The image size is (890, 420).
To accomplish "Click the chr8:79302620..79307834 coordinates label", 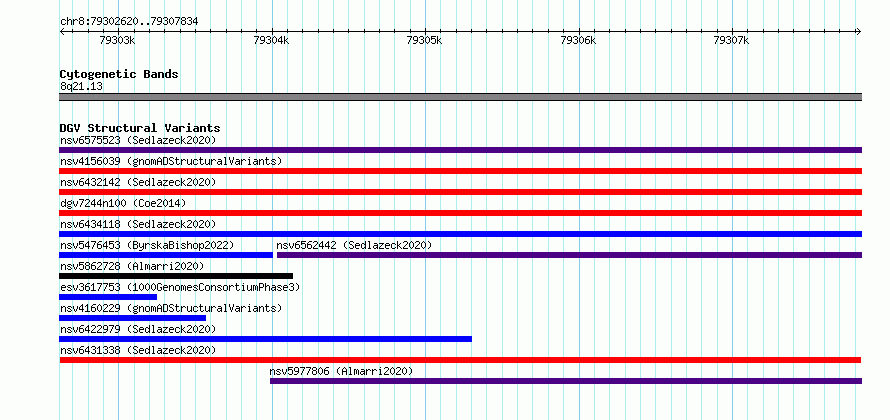I will pyautogui.click(x=129, y=22).
